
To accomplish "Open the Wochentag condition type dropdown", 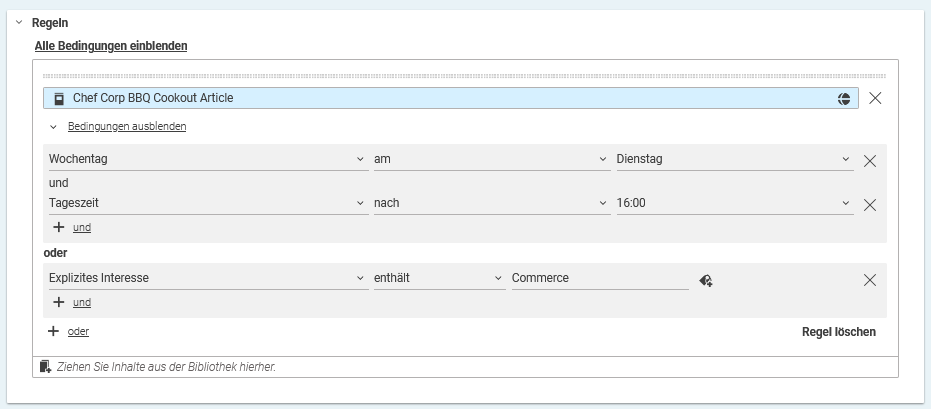I will [x=207, y=159].
